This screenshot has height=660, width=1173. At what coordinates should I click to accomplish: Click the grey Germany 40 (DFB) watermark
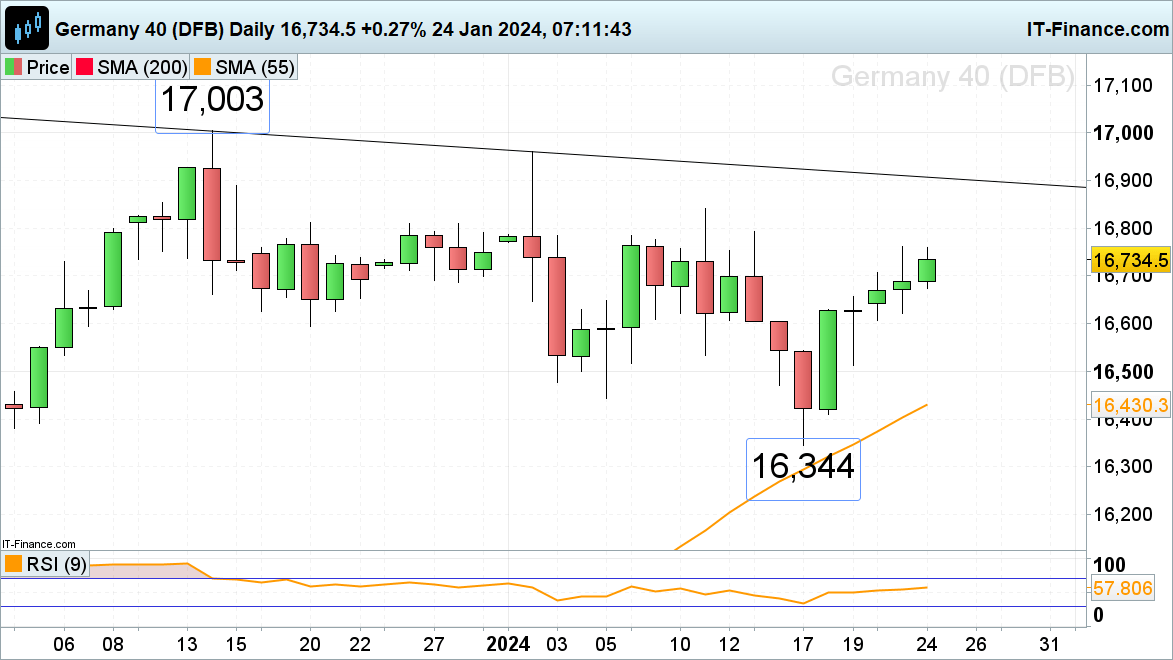[x=952, y=77]
